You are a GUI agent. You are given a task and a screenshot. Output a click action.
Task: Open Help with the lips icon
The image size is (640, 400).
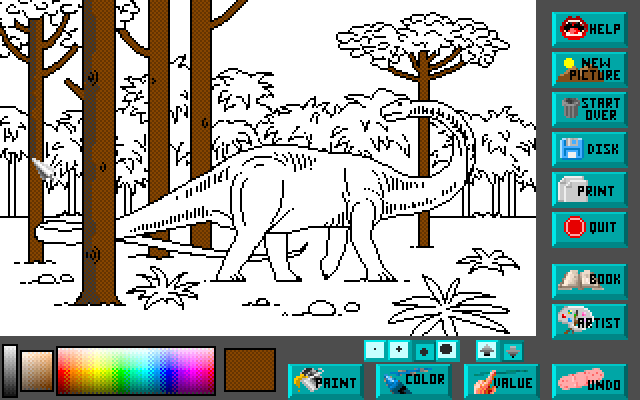[x=588, y=28]
